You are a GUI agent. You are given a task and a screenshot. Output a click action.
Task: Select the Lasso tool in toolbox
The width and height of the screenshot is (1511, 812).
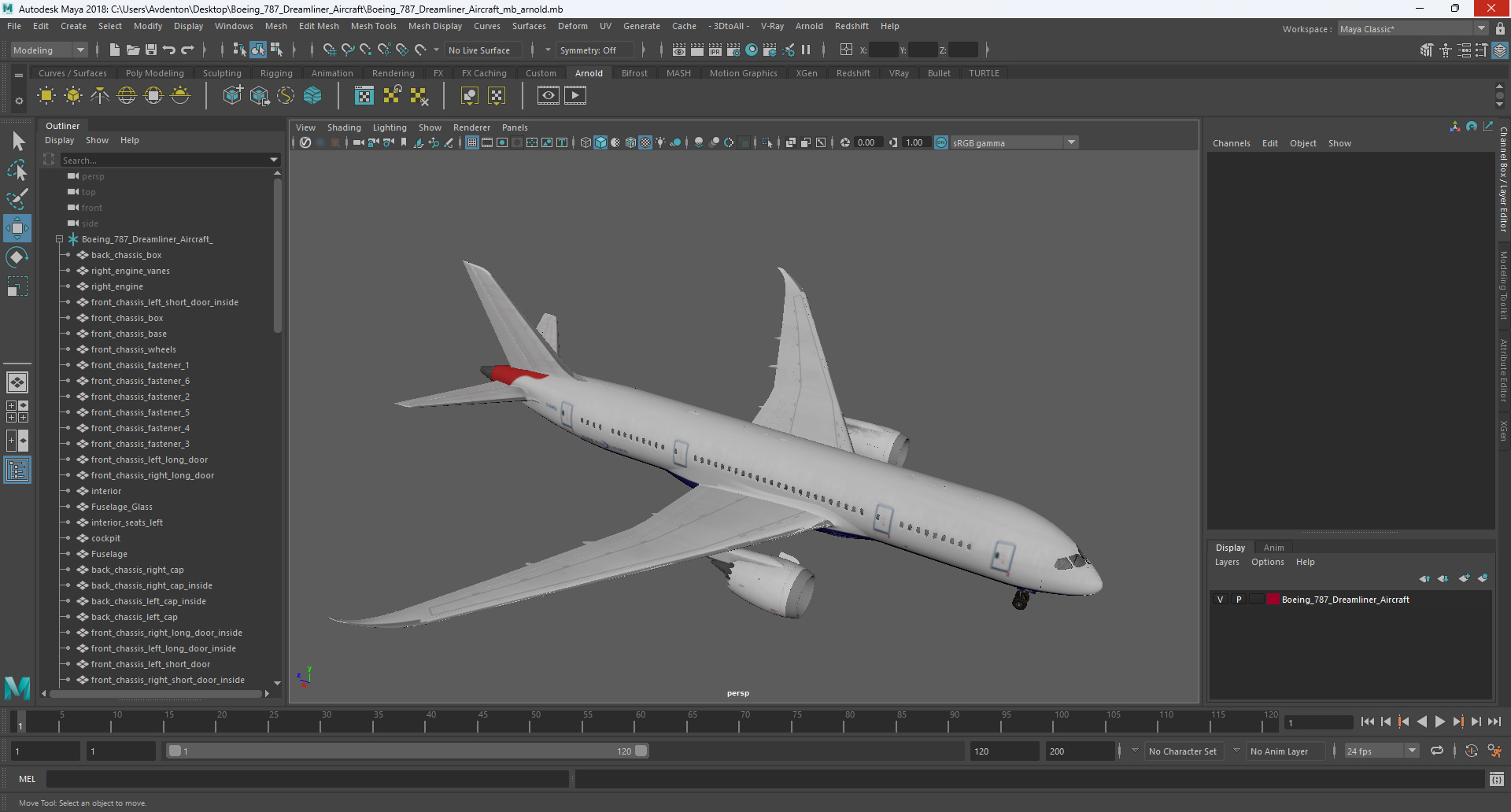point(17,170)
